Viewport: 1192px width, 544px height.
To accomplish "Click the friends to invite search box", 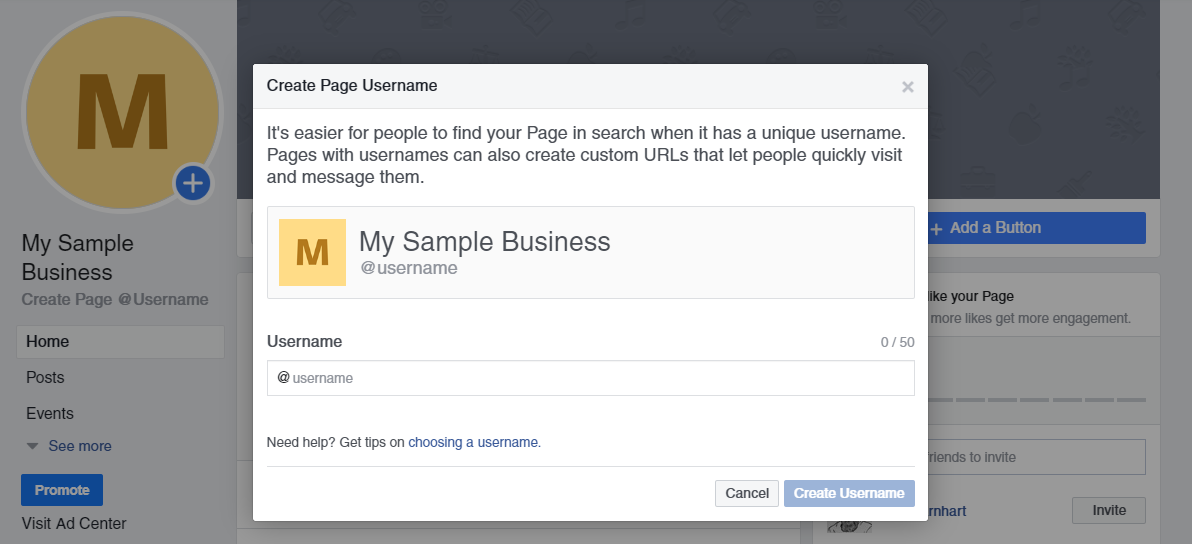I will 1035,457.
